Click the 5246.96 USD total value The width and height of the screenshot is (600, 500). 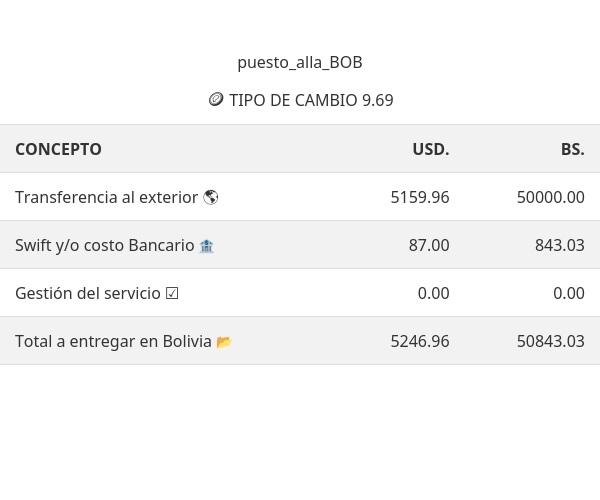[x=420, y=341]
